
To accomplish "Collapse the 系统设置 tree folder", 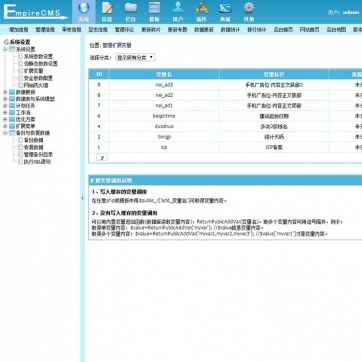I will (x=5, y=49).
